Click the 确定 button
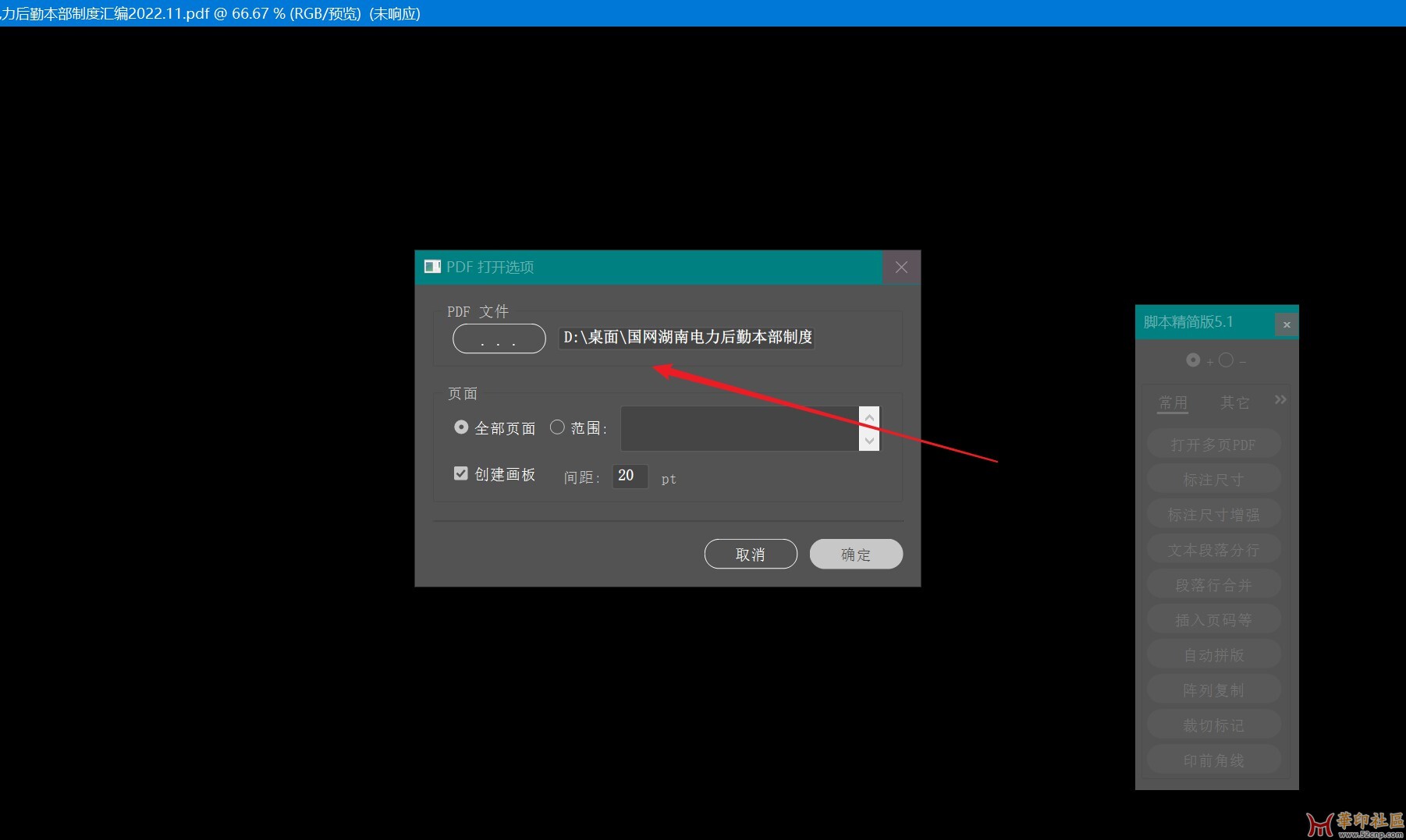 pos(856,554)
